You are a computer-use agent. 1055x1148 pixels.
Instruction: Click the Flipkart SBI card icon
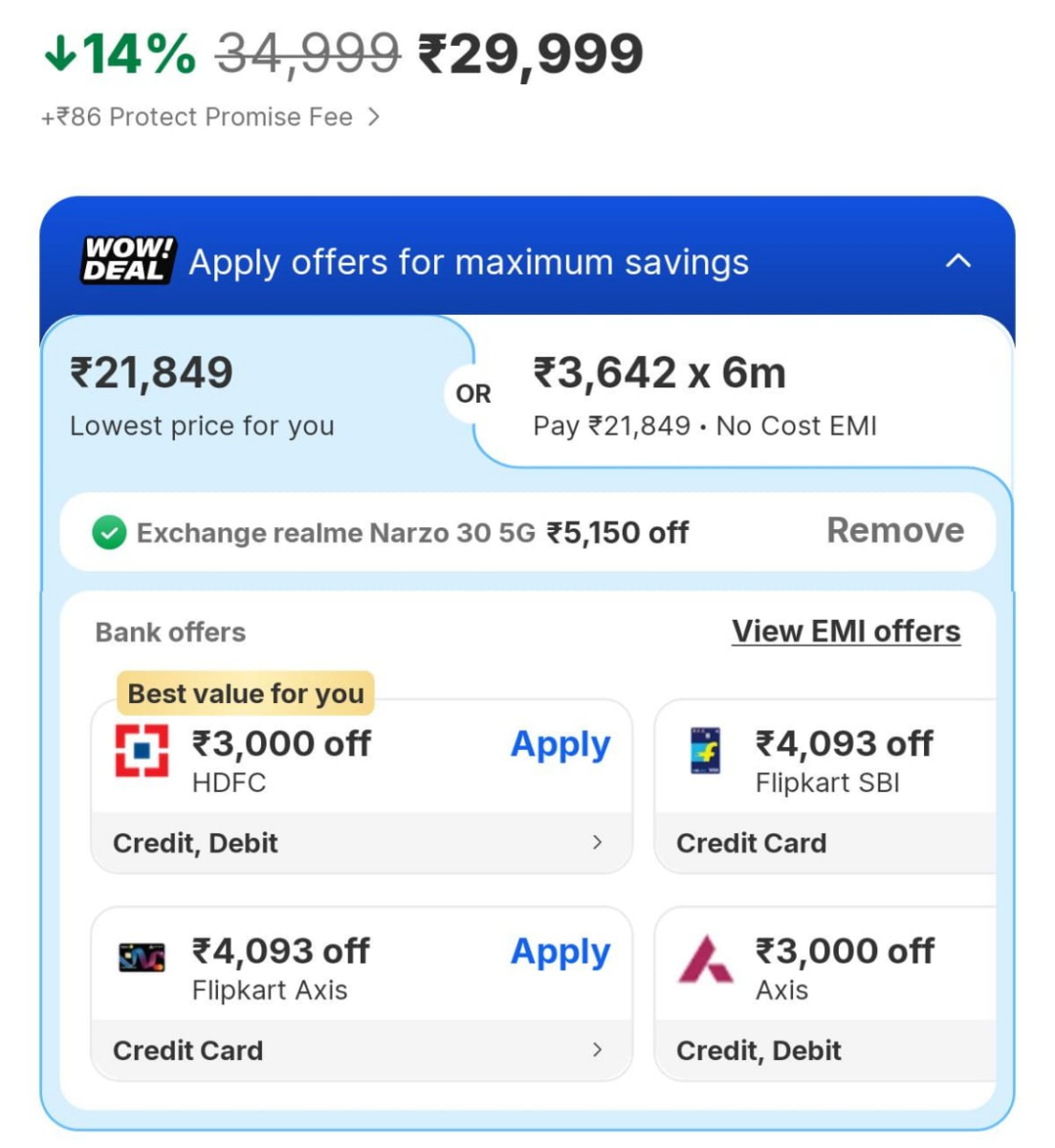coord(706,751)
